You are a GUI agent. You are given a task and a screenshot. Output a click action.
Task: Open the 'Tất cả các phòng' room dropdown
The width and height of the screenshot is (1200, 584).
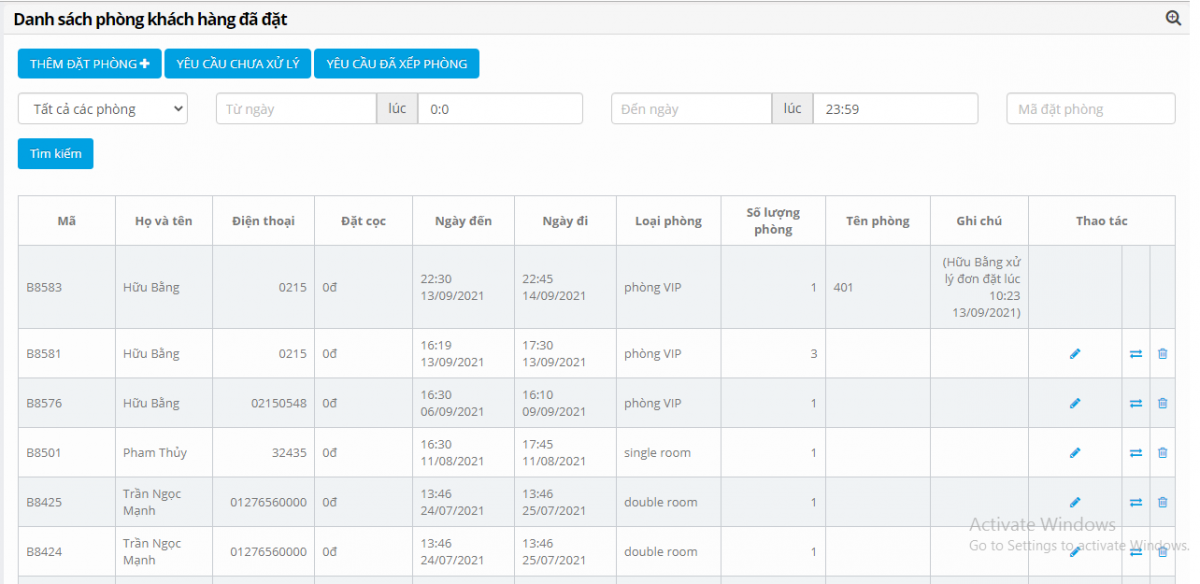click(102, 109)
